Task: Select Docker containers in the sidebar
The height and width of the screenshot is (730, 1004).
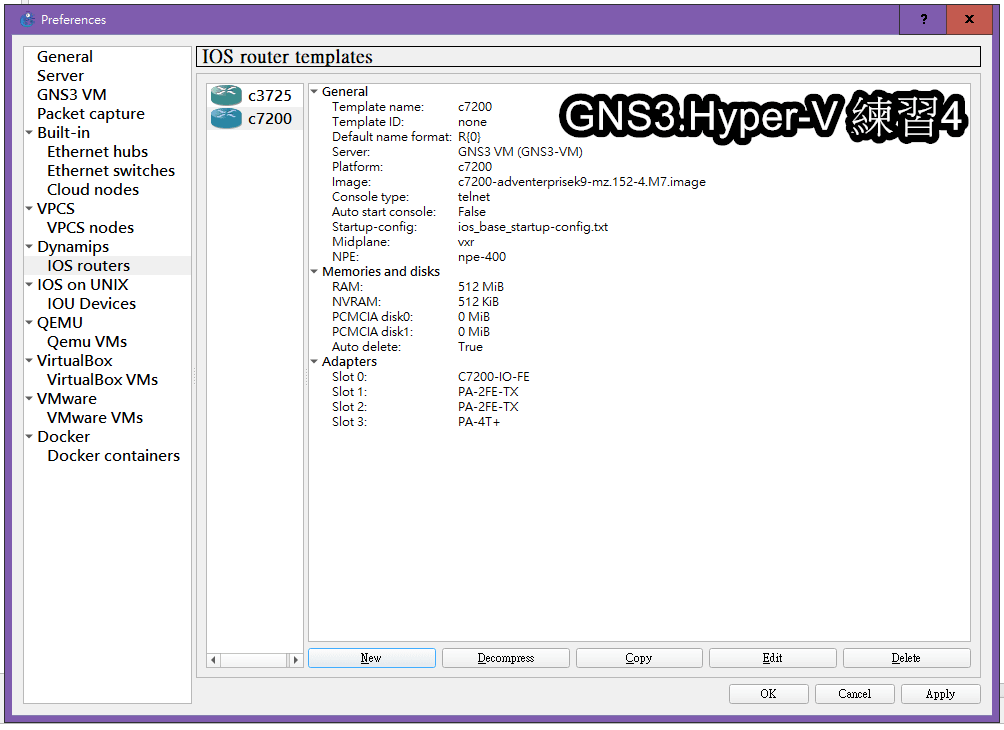Action: click(113, 456)
